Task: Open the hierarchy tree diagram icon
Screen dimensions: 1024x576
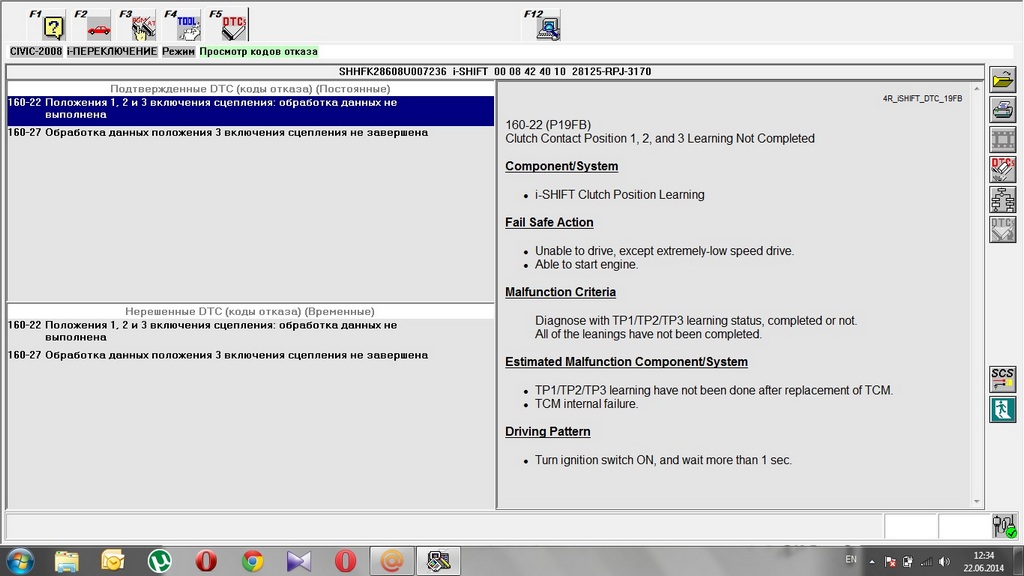Action: [x=1002, y=200]
